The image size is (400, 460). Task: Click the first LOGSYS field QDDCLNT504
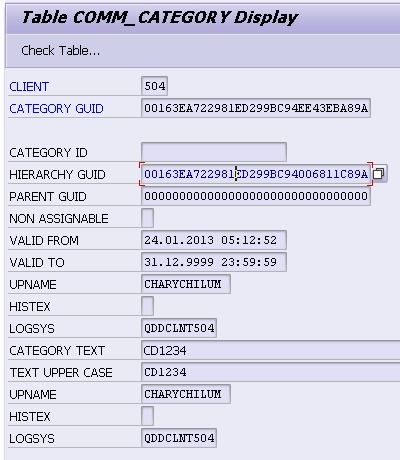coord(179,328)
